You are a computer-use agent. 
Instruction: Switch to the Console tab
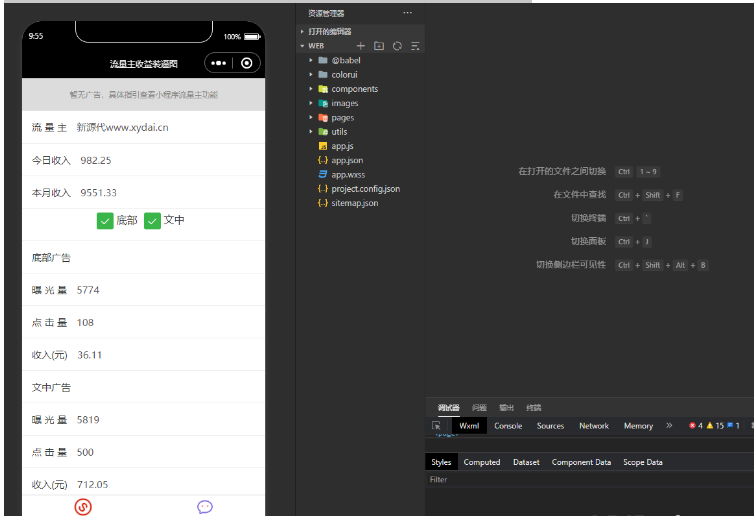coord(508,426)
